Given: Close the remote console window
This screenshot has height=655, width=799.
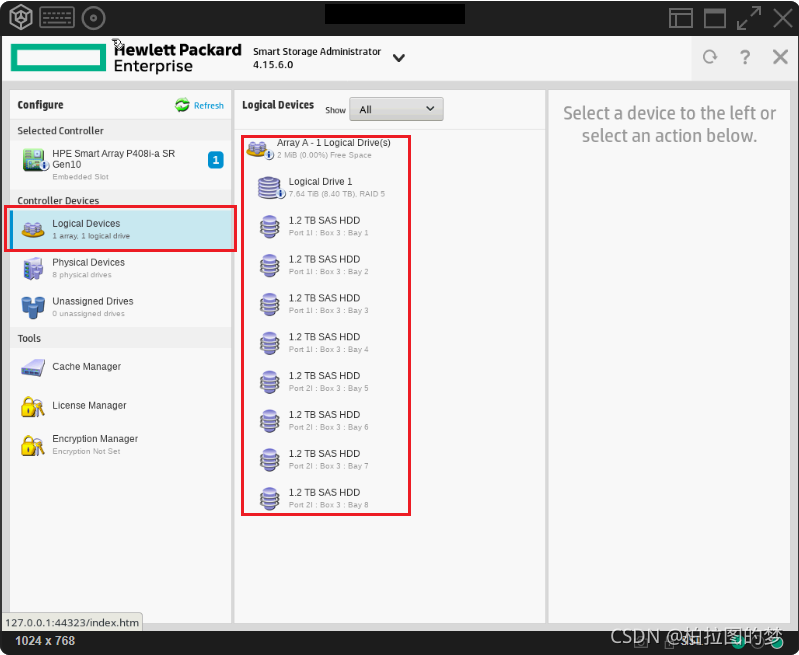Looking at the screenshot, I should click(x=782, y=18).
